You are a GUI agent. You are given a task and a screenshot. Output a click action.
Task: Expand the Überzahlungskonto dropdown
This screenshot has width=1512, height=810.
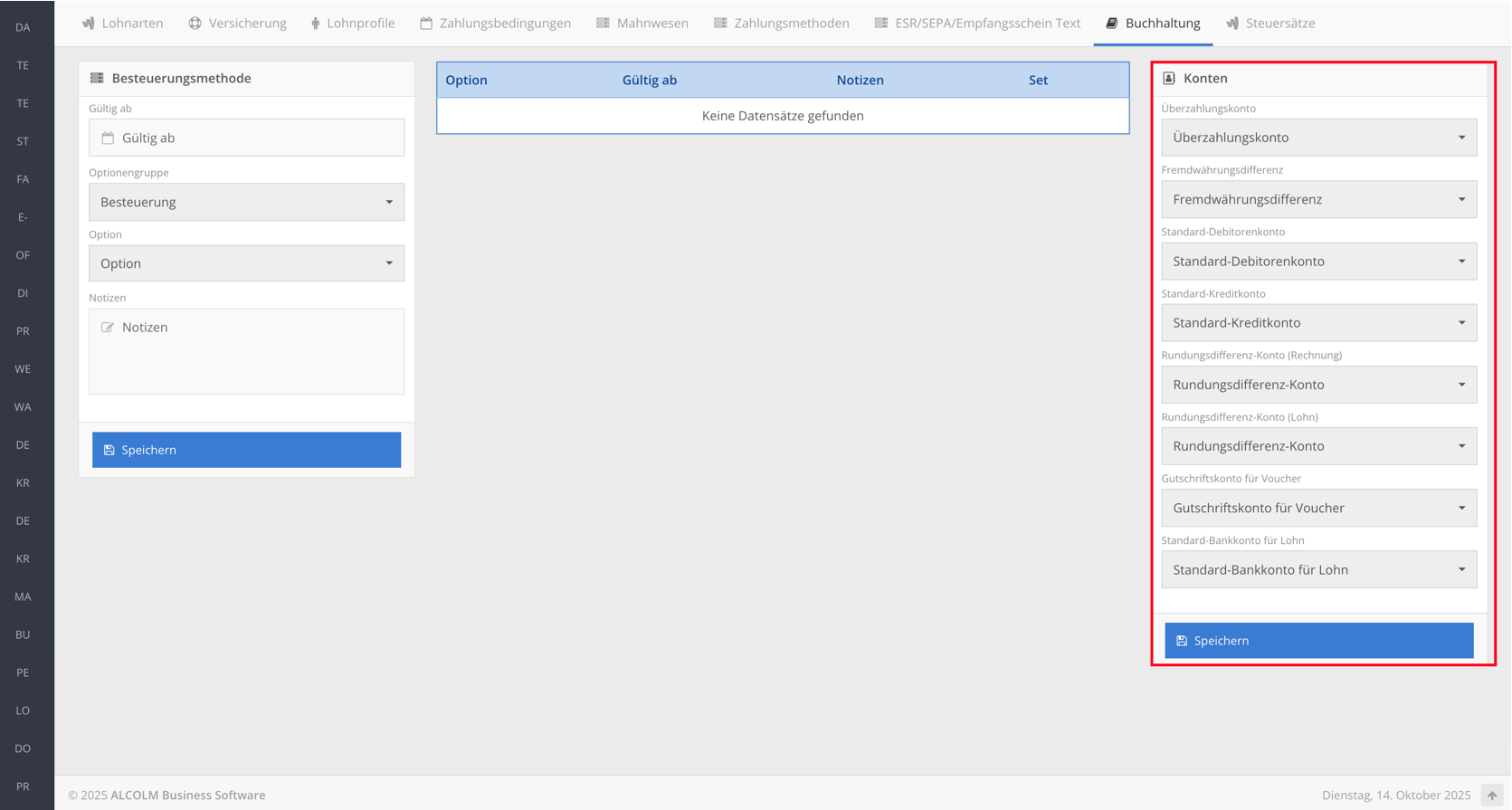tap(1318, 138)
